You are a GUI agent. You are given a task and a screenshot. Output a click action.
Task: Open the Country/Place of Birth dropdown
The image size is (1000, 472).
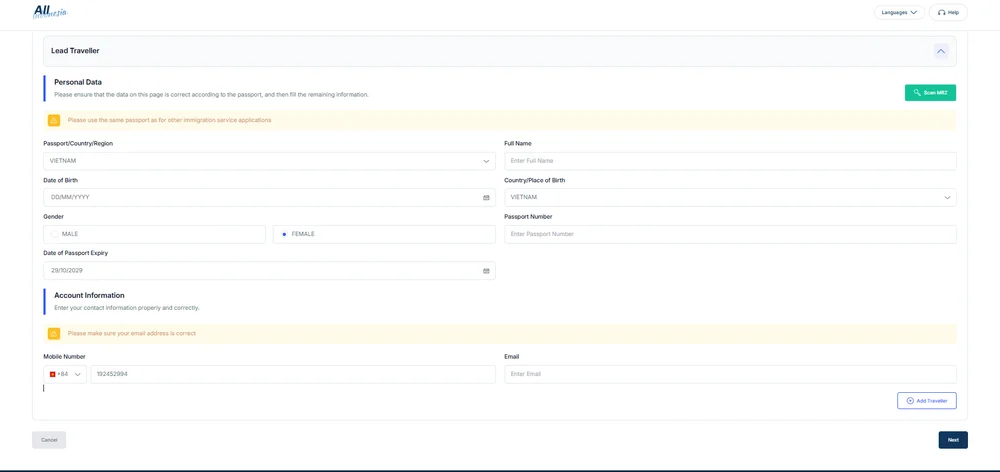730,198
